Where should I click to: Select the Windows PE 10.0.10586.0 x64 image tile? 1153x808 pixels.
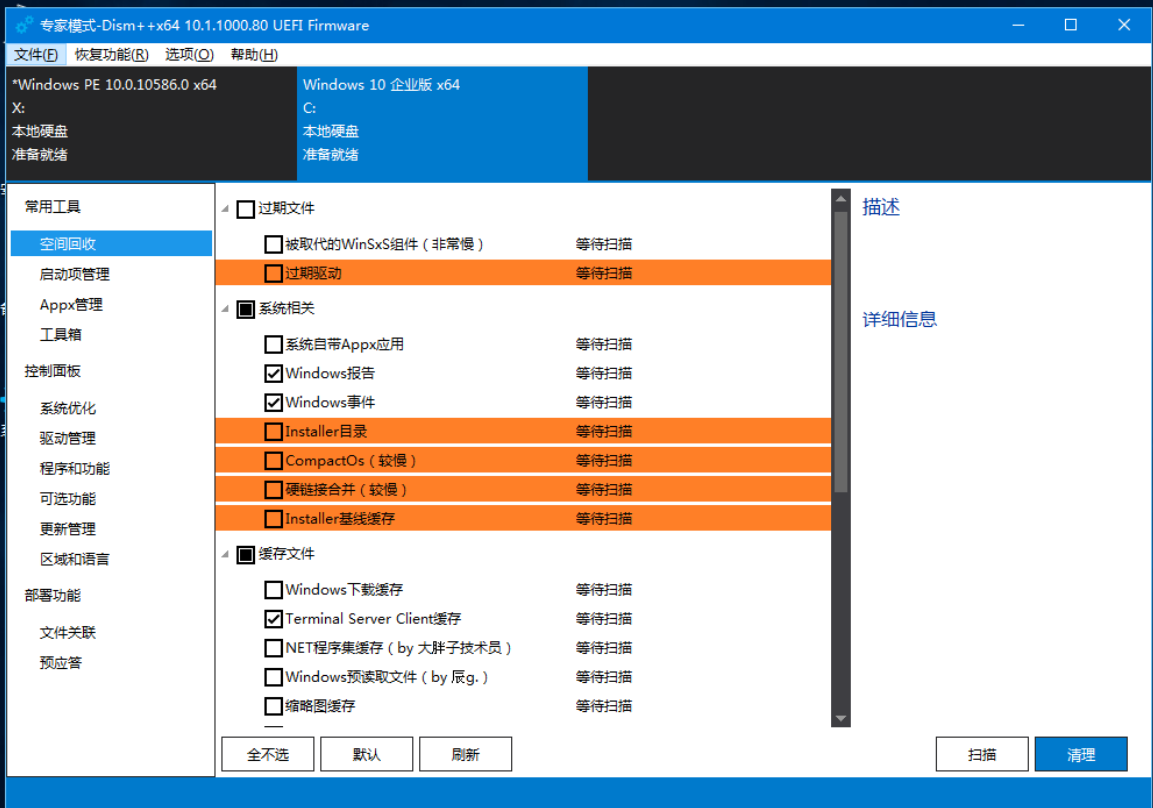point(150,120)
